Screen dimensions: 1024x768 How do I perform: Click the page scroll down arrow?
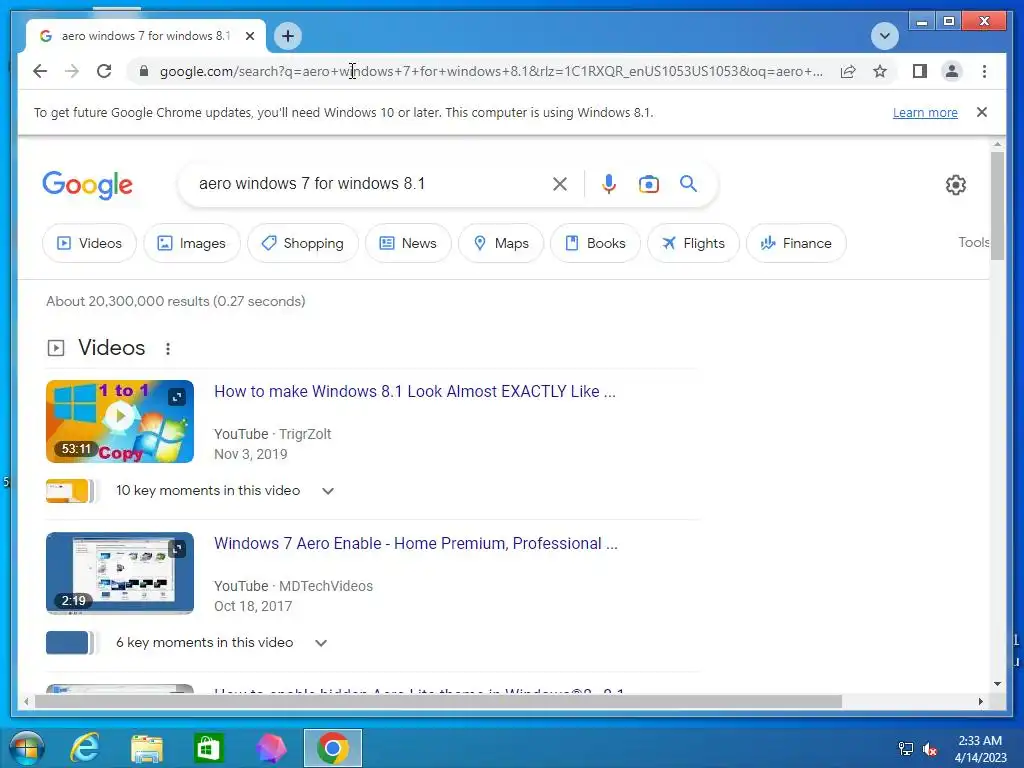(x=997, y=684)
